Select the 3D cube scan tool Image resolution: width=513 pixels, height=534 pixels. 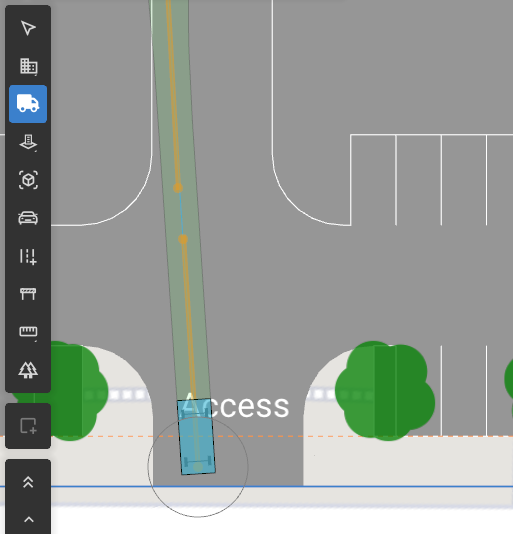tap(28, 180)
